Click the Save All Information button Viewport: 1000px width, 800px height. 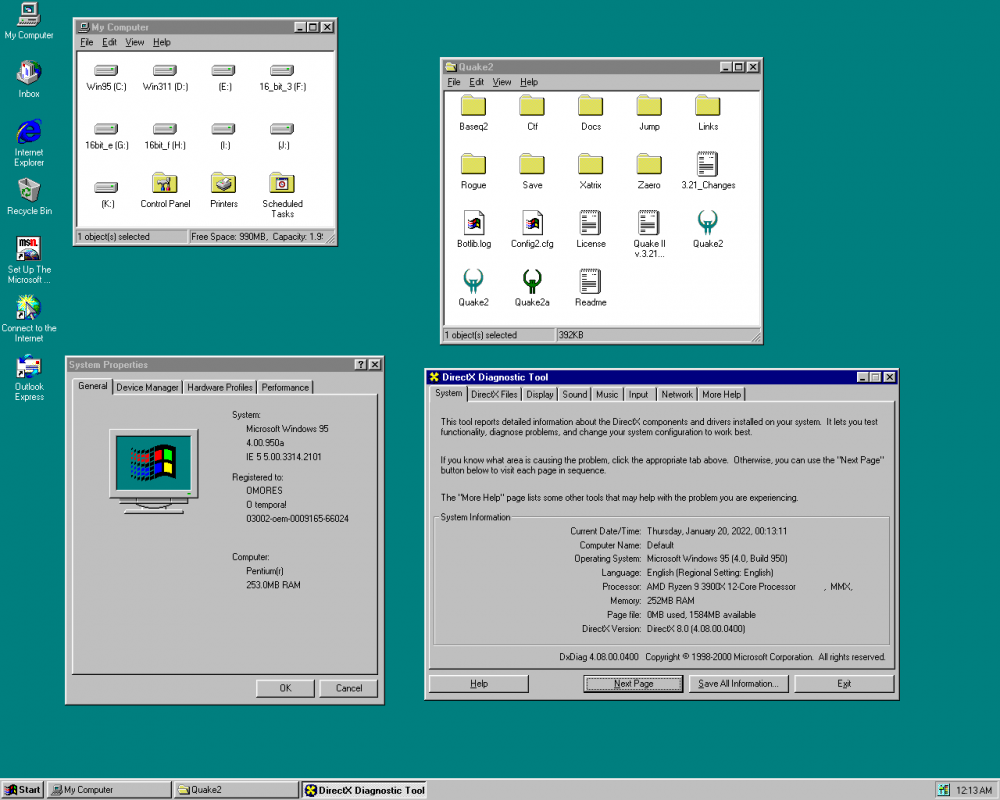point(738,683)
